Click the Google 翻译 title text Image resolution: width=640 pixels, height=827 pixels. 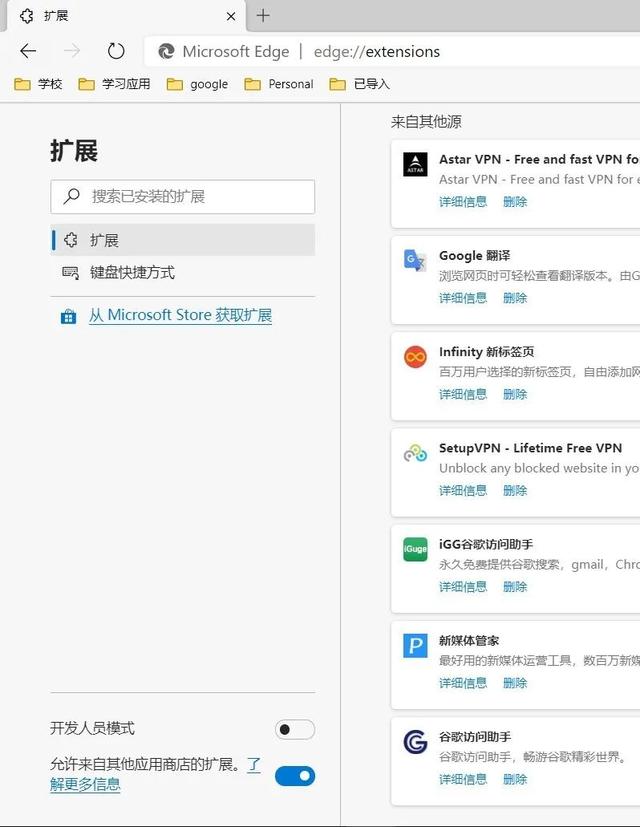pyautogui.click(x=475, y=255)
